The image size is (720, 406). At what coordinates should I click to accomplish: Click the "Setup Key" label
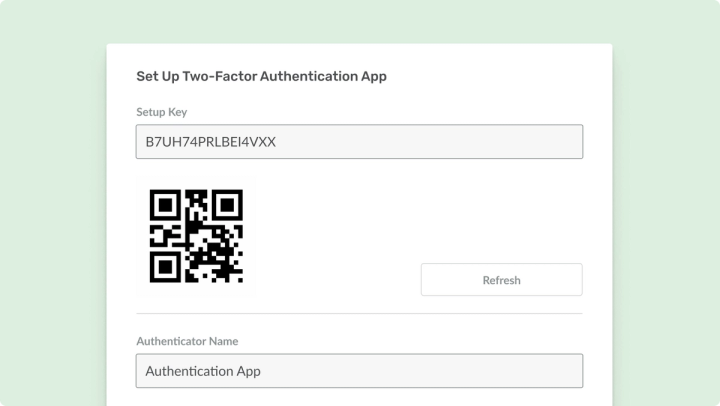pyautogui.click(x=162, y=112)
